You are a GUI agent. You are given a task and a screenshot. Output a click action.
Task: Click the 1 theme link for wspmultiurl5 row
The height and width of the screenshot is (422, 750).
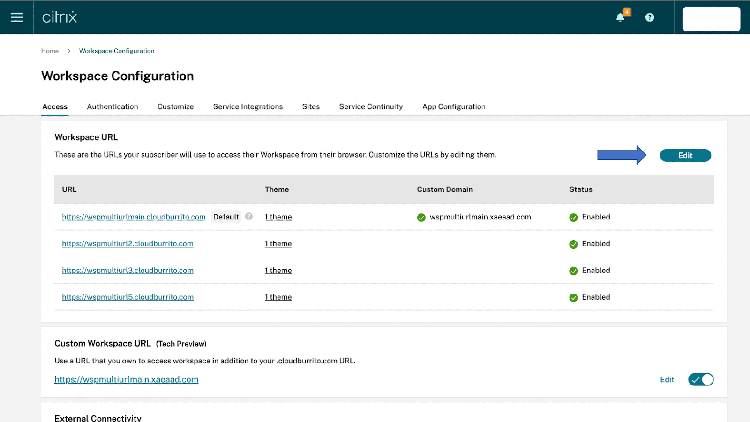tap(278, 297)
